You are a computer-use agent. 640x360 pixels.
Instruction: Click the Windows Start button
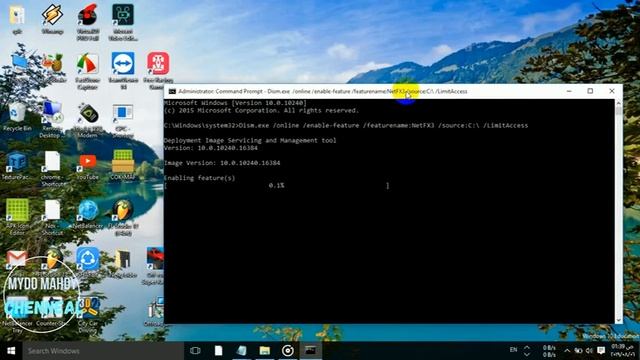(x=11, y=351)
